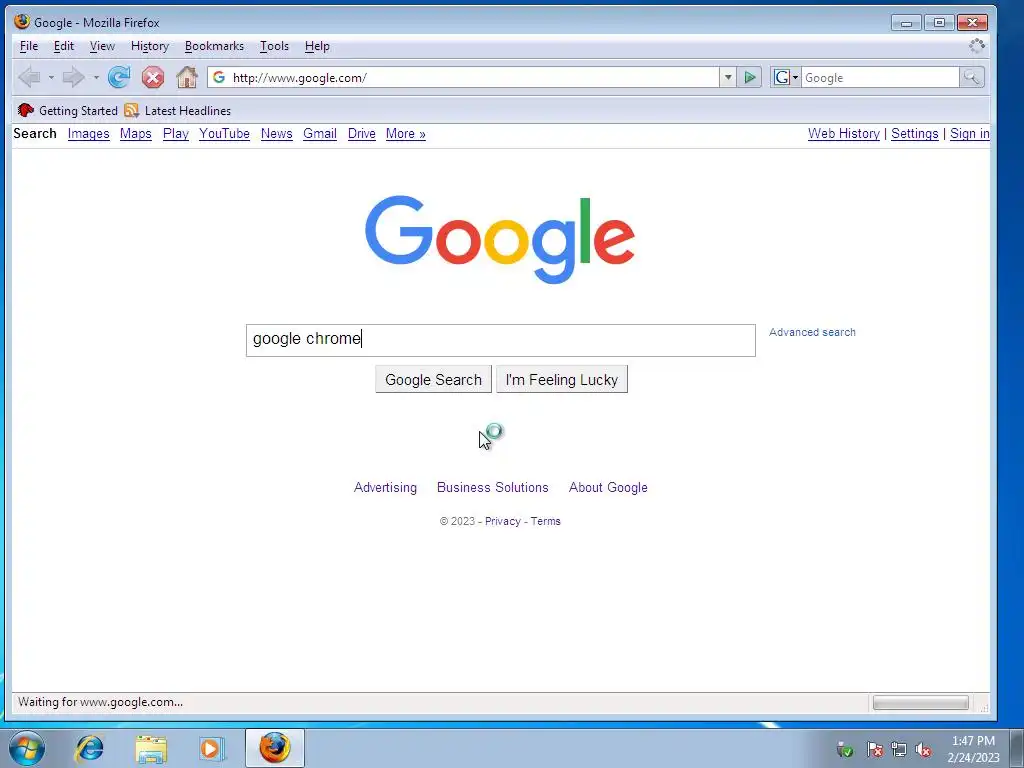The image size is (1024, 768).
Task: Open the Business Solutions link
Action: pos(492,487)
